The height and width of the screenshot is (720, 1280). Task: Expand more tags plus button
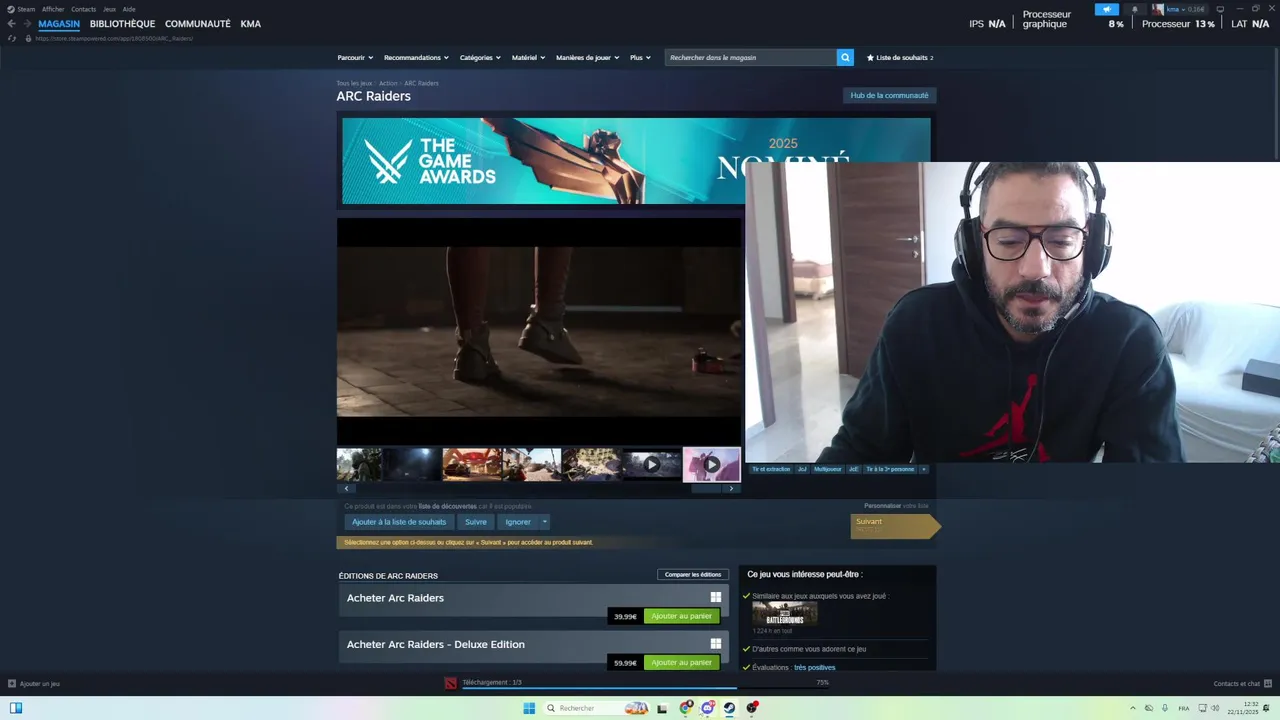pyautogui.click(x=923, y=469)
